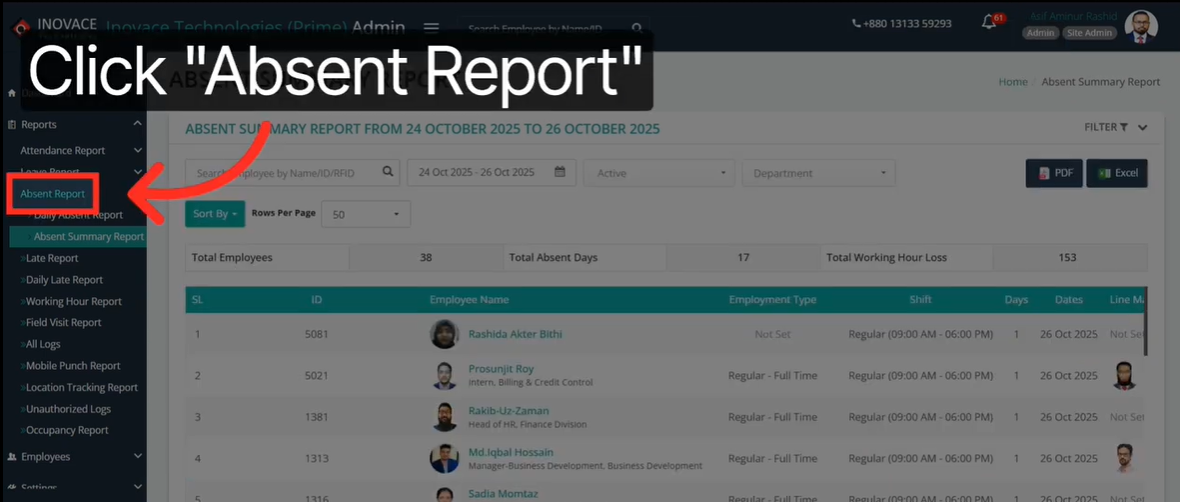Click the Home breadcrumb link

point(1012,82)
